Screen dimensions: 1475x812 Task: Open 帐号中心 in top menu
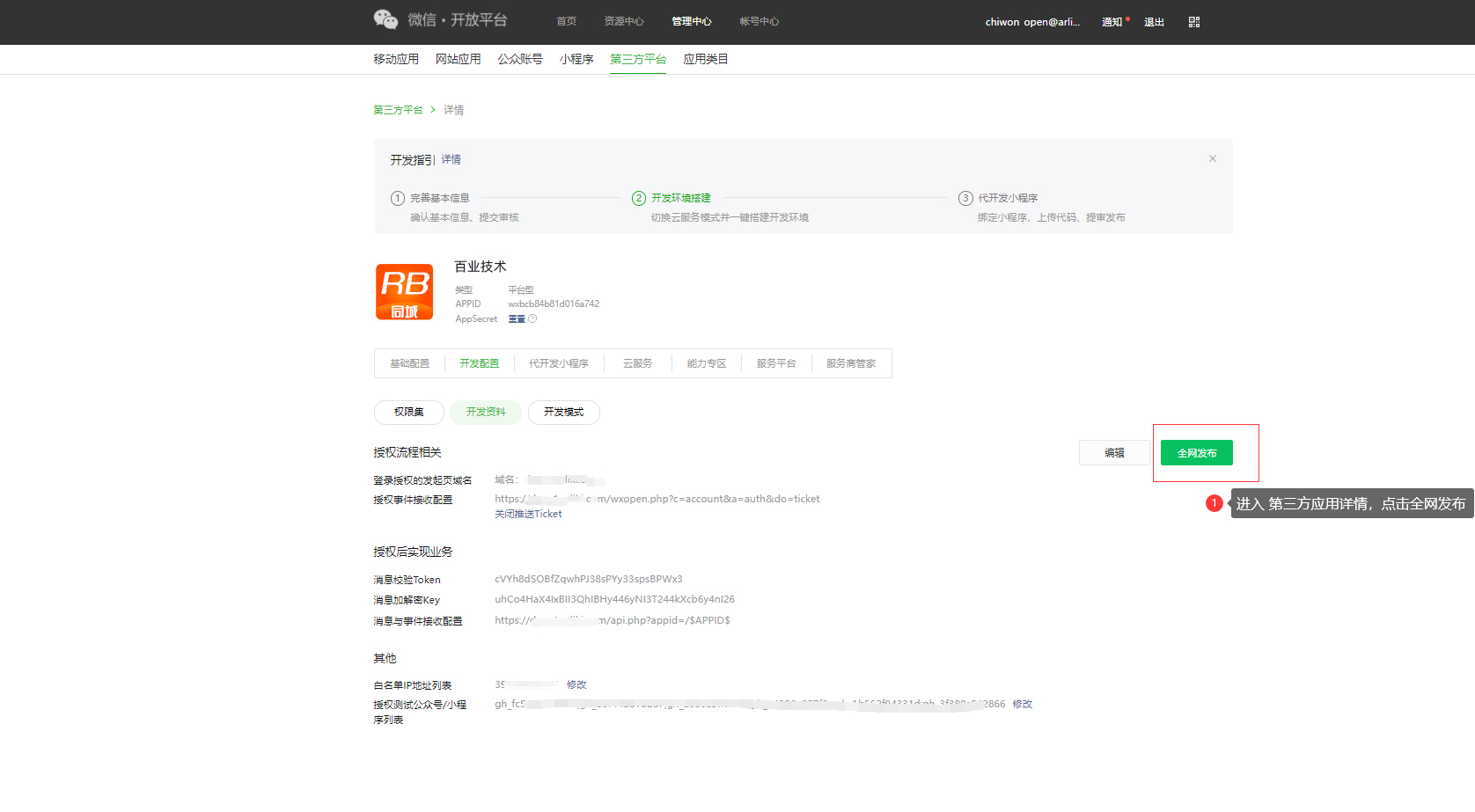point(759,22)
